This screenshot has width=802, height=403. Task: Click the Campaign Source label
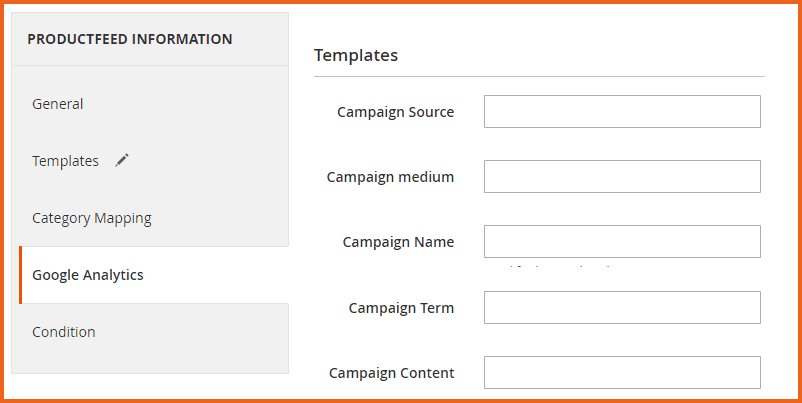tap(395, 112)
